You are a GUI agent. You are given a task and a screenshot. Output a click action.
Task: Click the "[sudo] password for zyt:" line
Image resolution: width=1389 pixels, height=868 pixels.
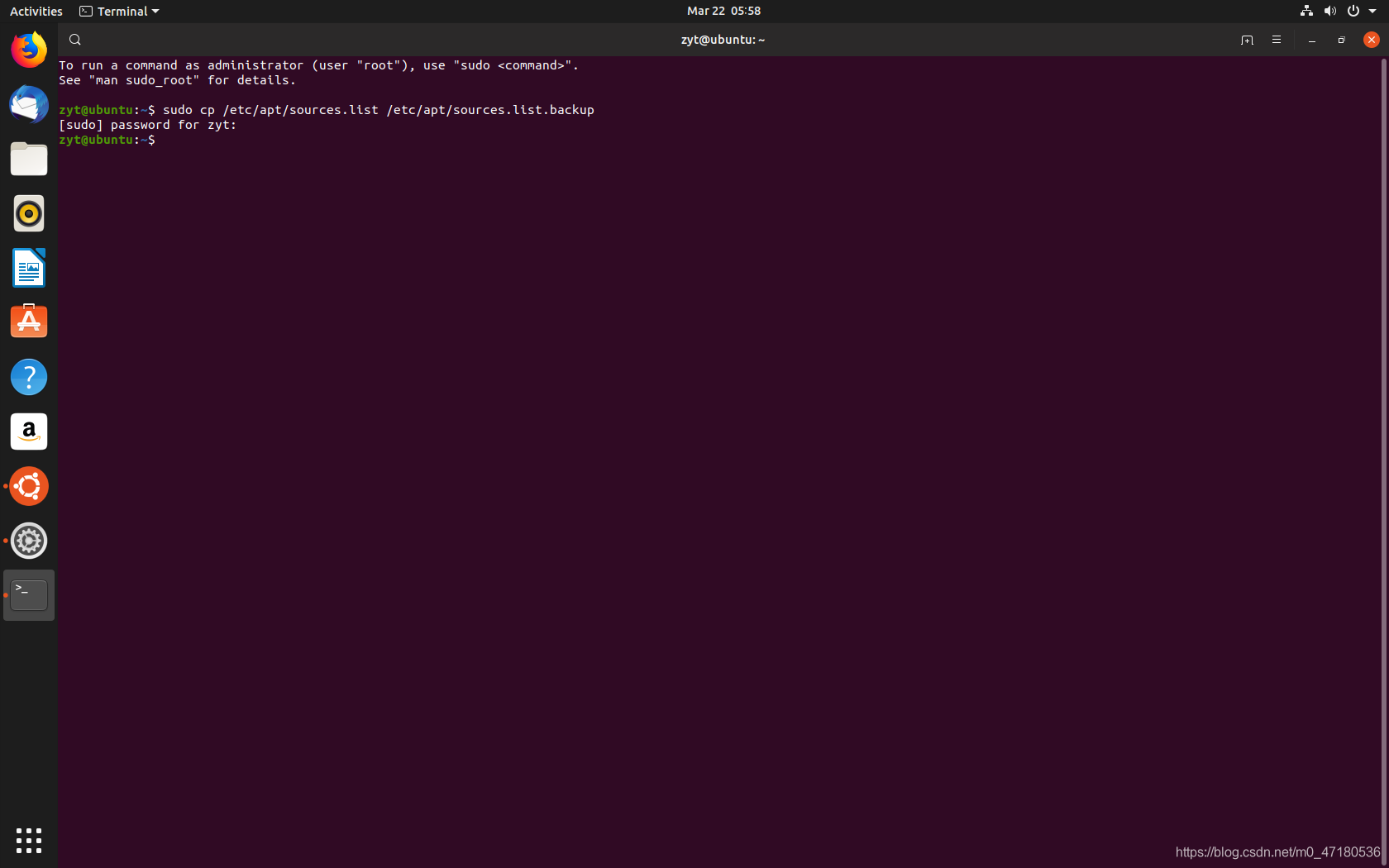[147, 125]
